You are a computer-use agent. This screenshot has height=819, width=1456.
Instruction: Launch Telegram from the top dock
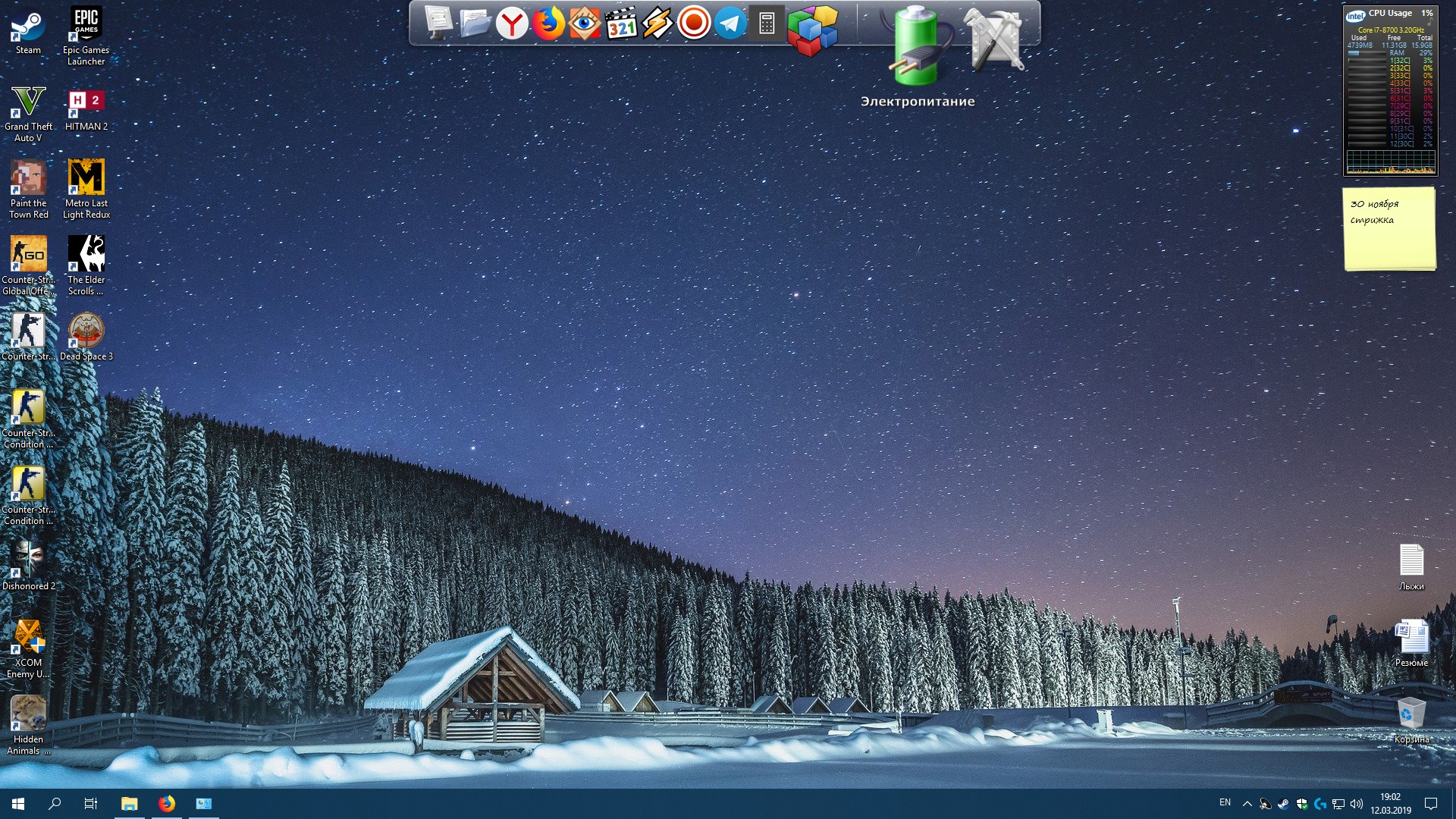click(730, 24)
